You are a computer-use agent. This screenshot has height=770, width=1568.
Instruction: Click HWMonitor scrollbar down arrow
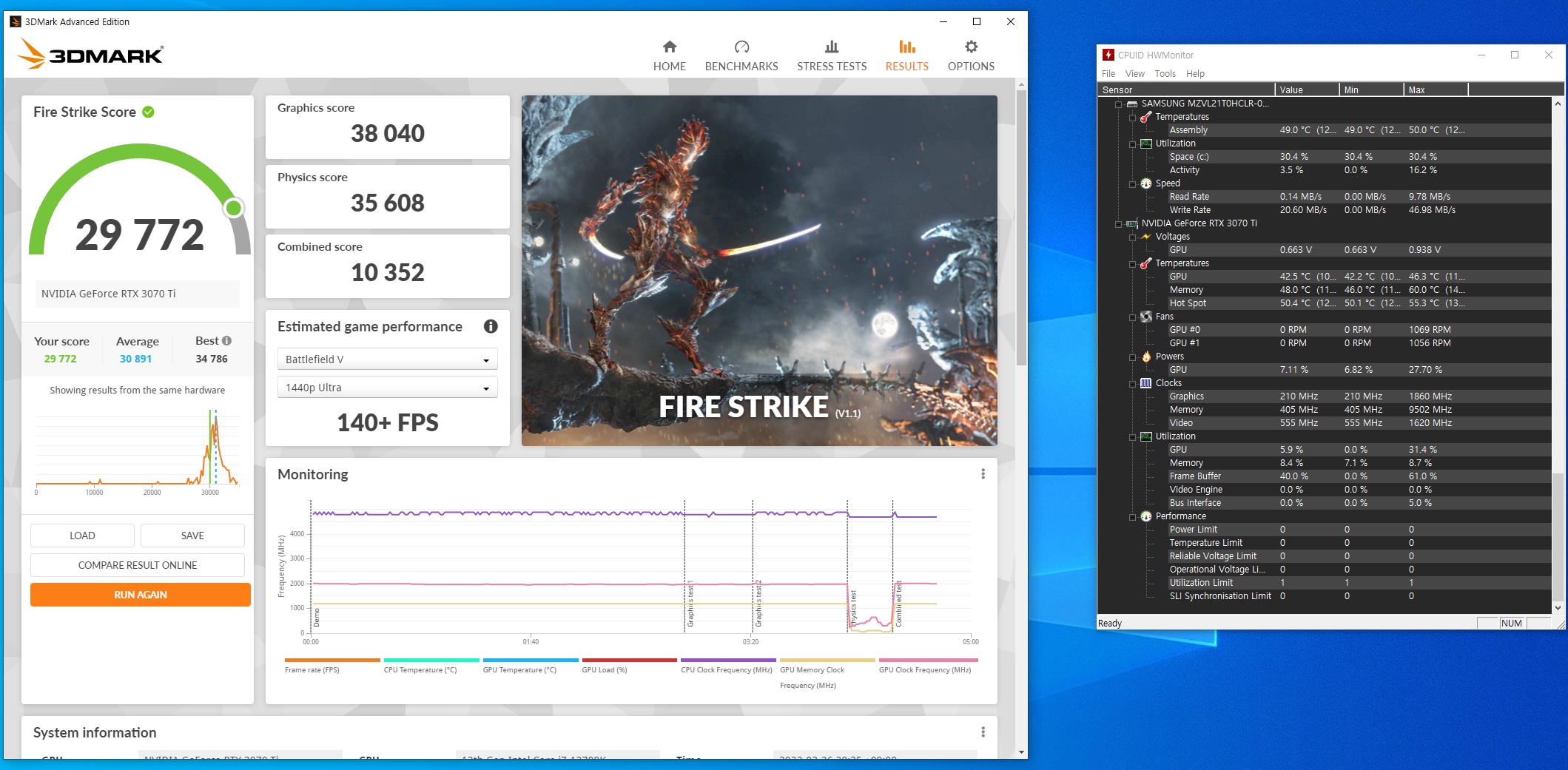coord(1558,608)
